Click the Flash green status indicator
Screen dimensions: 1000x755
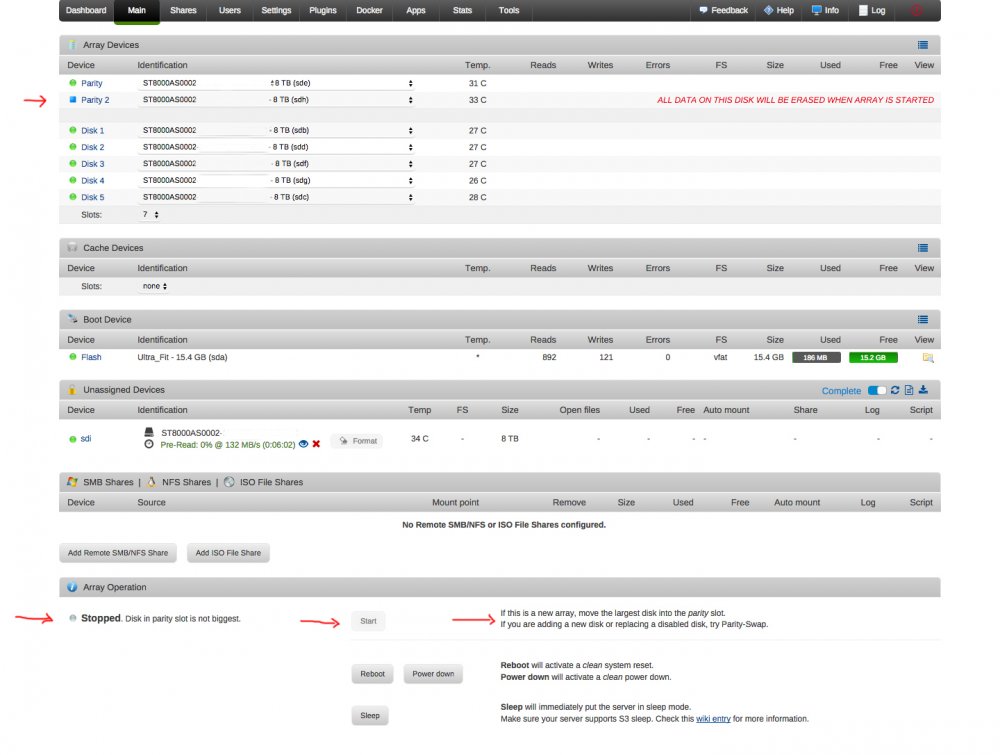click(x=73, y=357)
